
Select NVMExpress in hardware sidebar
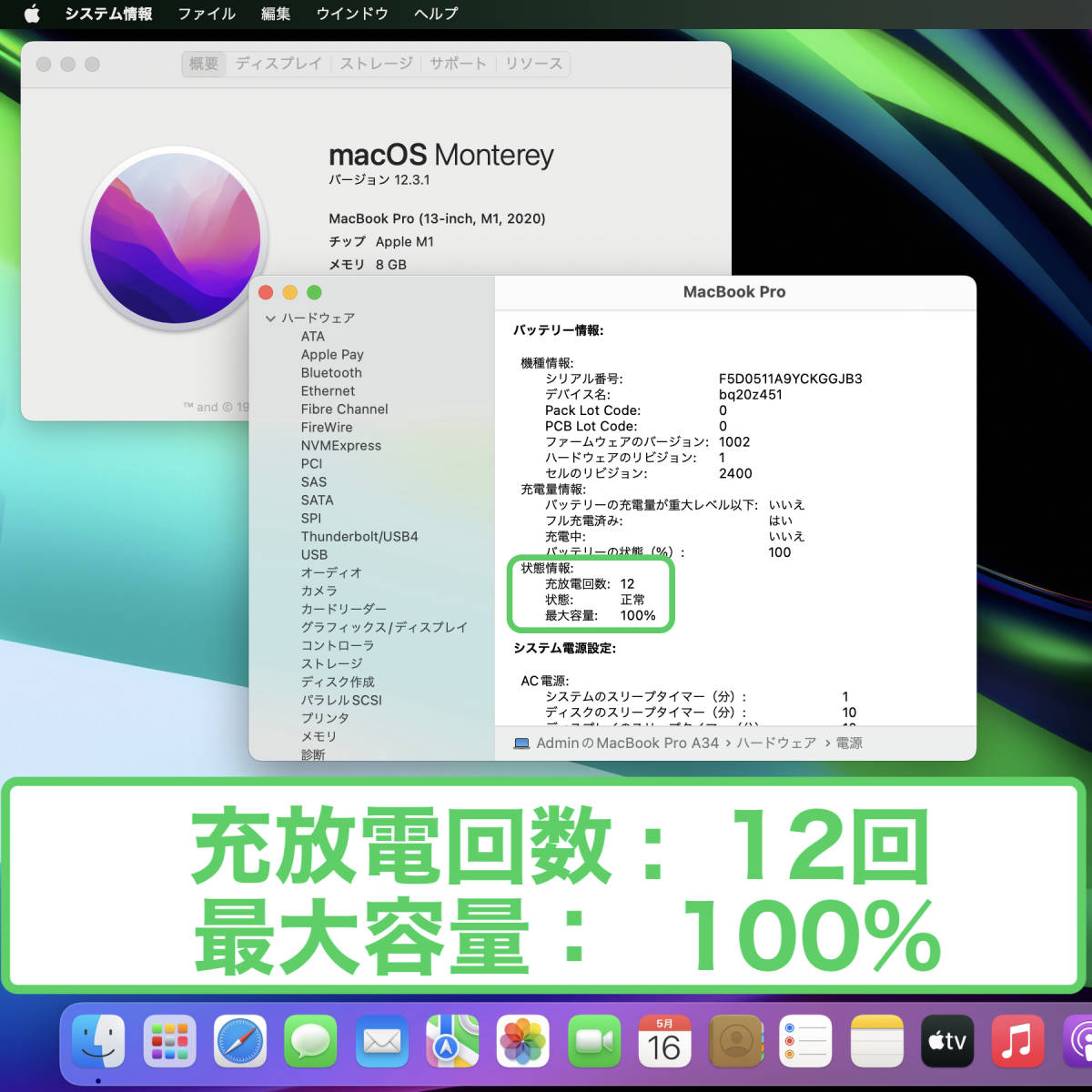(341, 446)
